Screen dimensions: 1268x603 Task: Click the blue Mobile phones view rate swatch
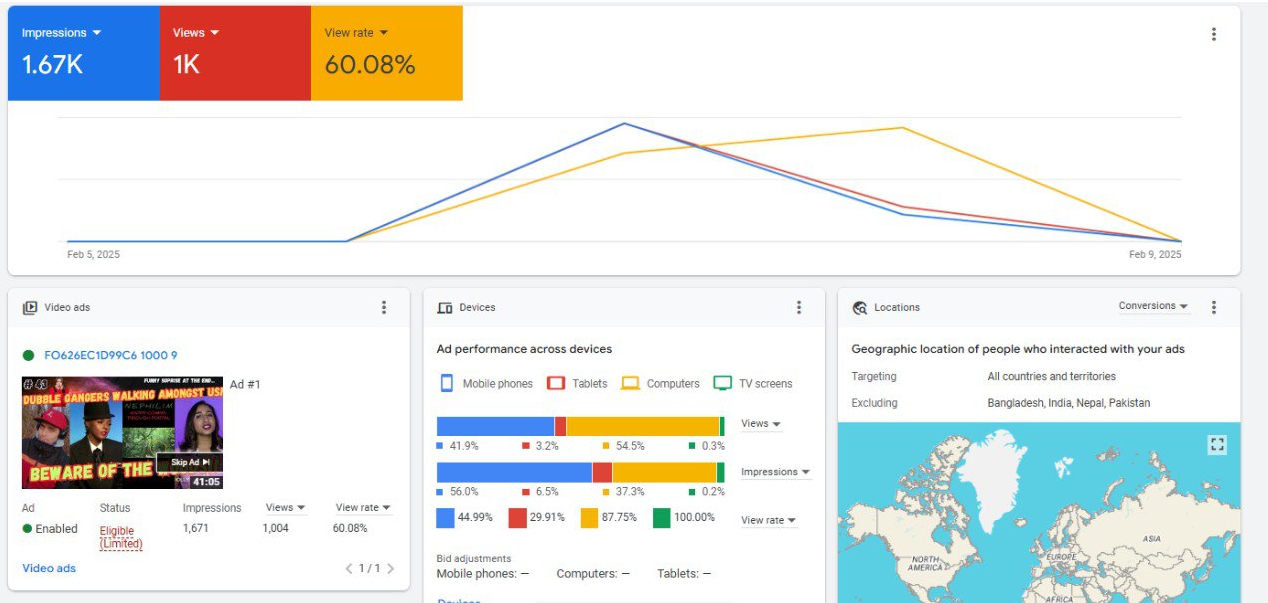446,518
